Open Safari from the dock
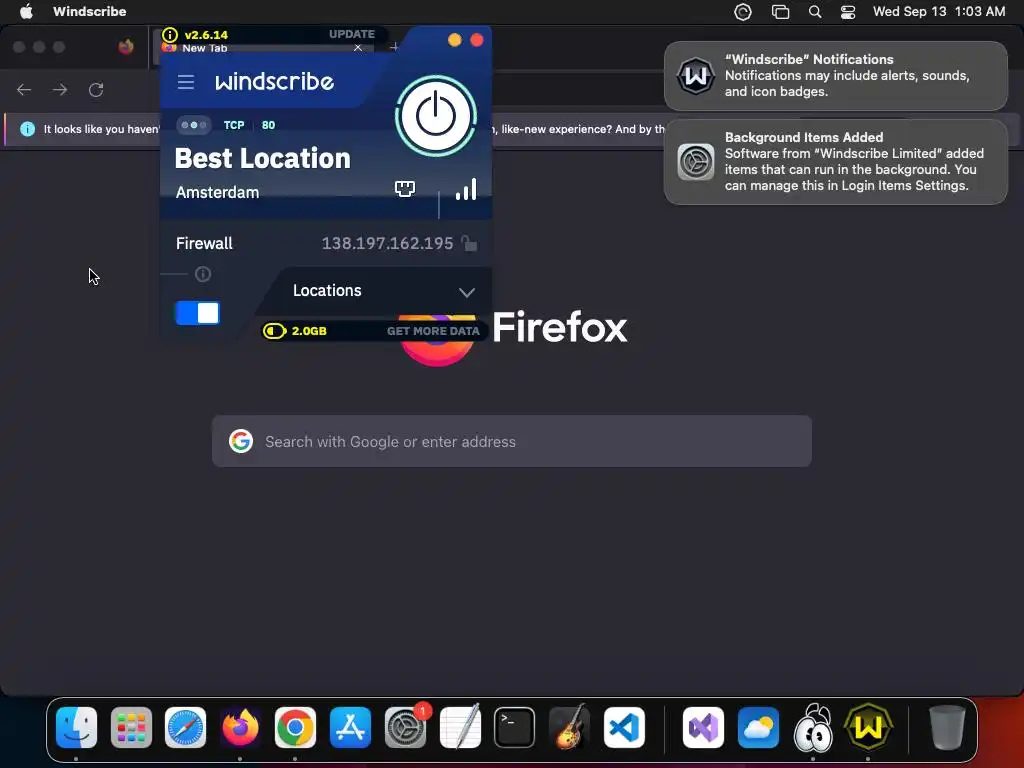This screenshot has width=1024, height=768. coord(185,727)
